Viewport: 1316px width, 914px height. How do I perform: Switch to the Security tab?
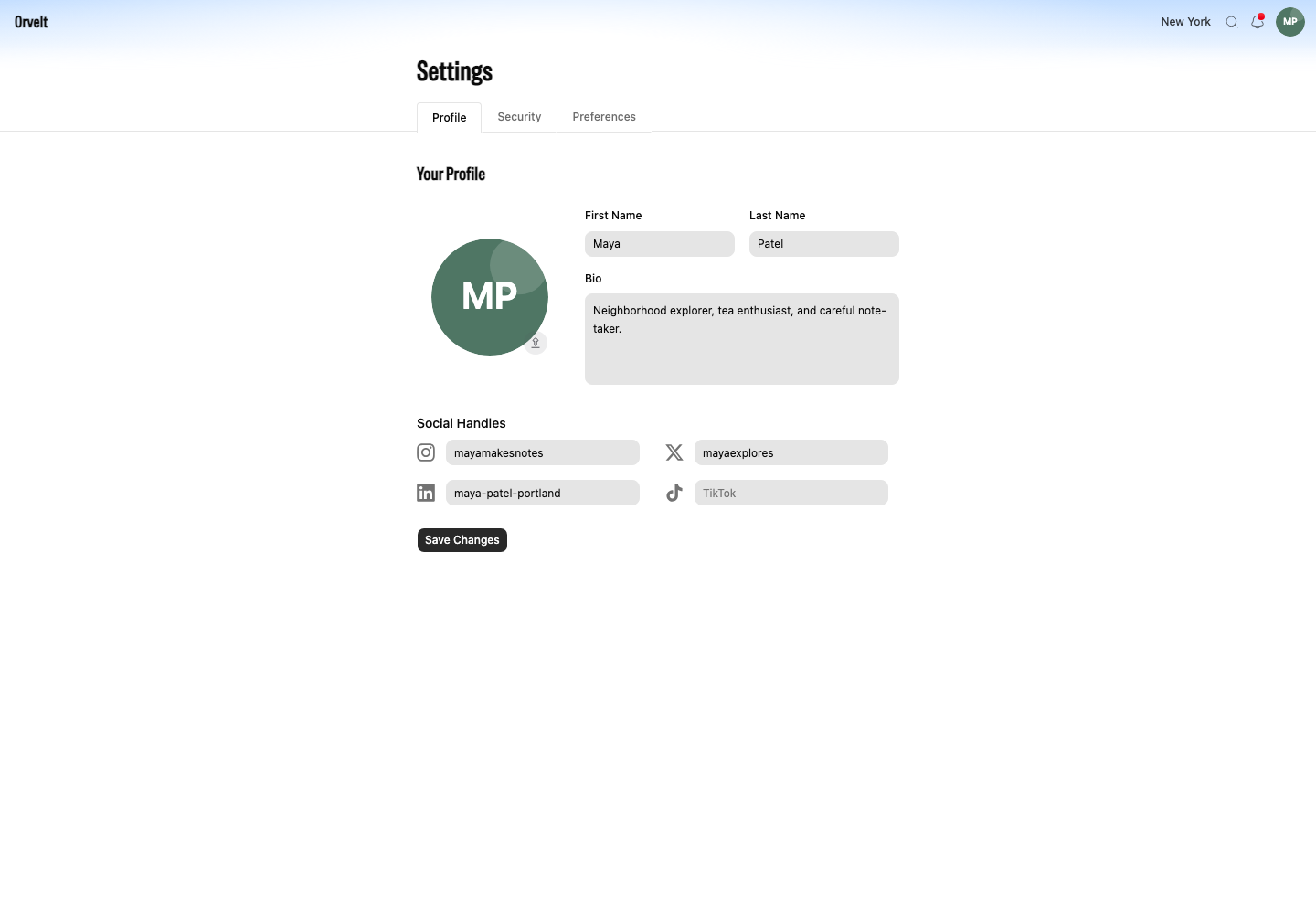click(519, 117)
